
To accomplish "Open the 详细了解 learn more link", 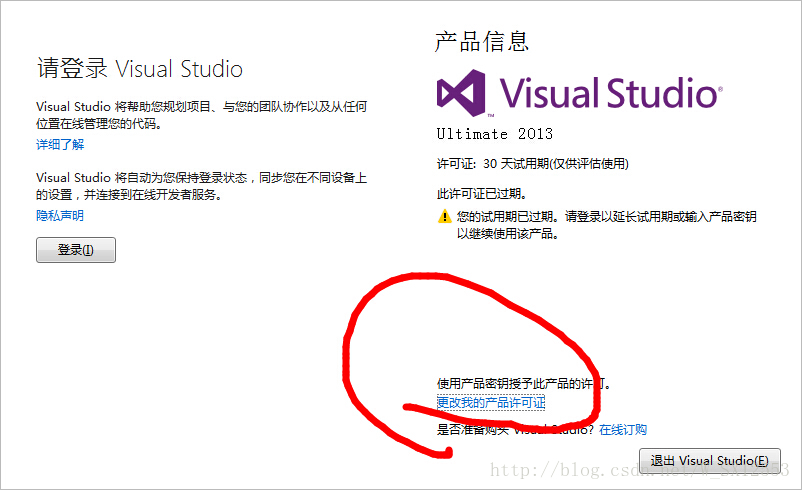I will coord(60,145).
